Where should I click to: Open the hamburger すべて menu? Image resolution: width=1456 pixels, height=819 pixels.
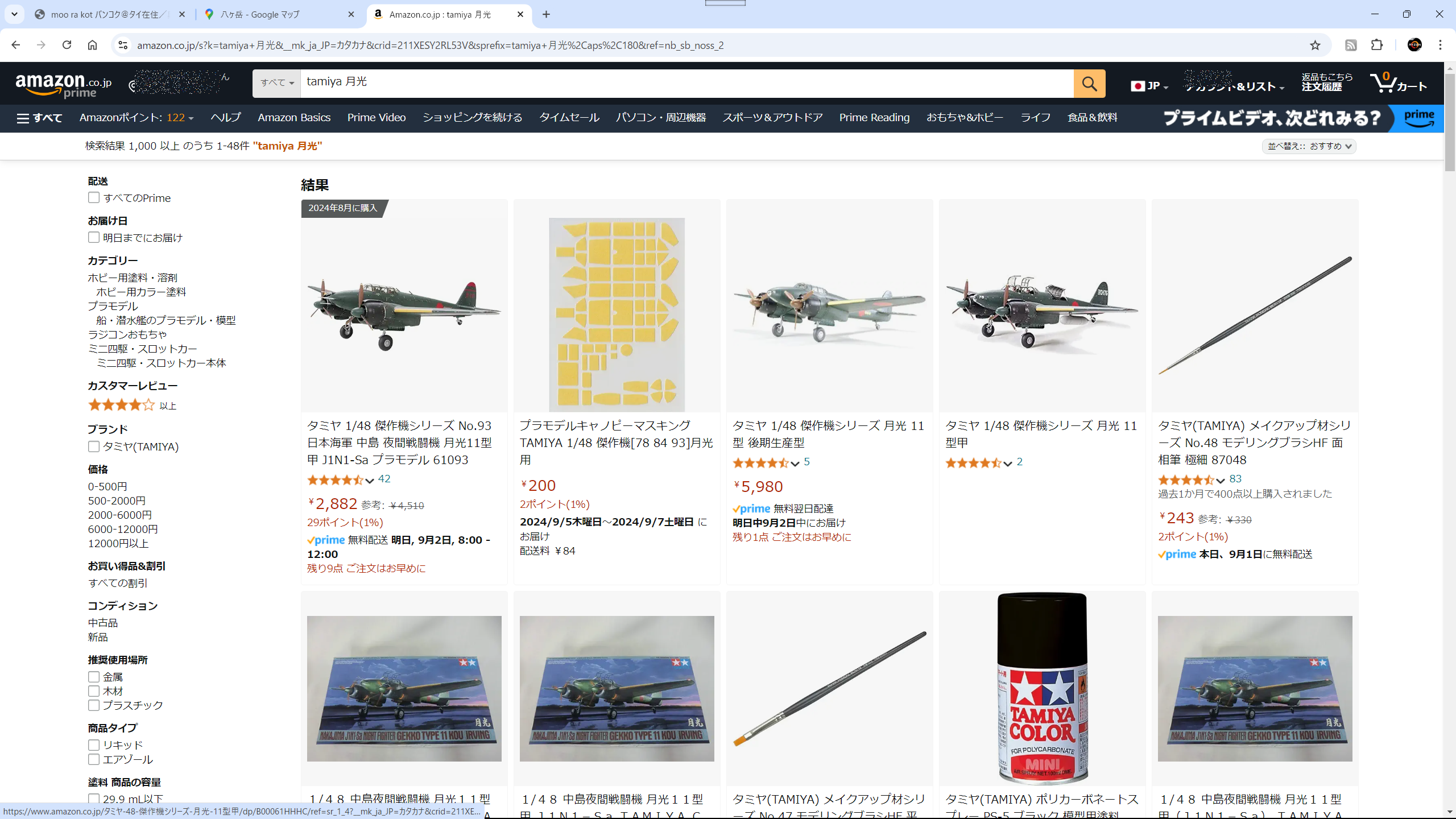(39, 118)
